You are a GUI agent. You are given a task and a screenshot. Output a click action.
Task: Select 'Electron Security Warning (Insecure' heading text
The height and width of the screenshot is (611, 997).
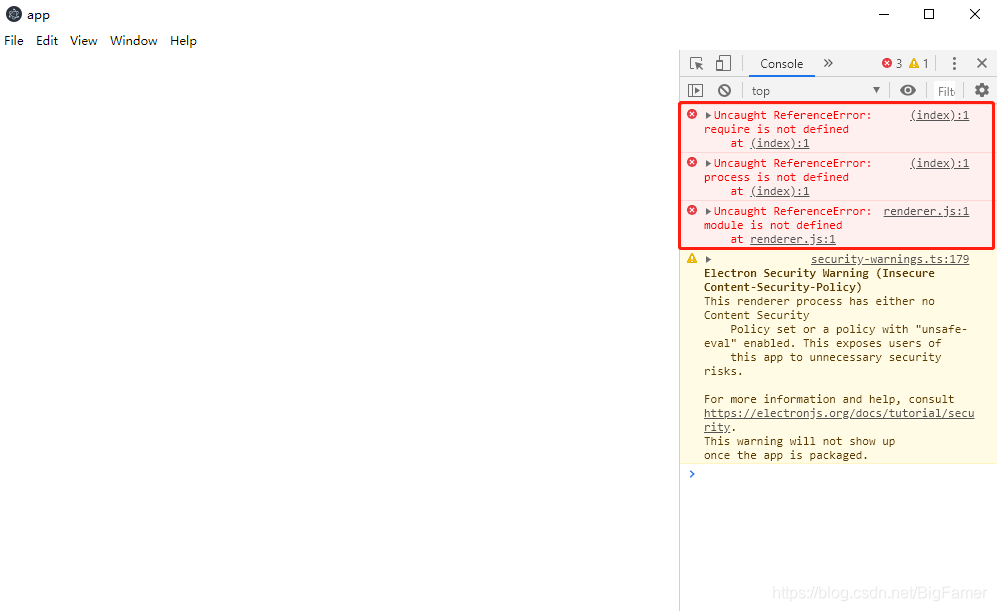click(x=819, y=273)
